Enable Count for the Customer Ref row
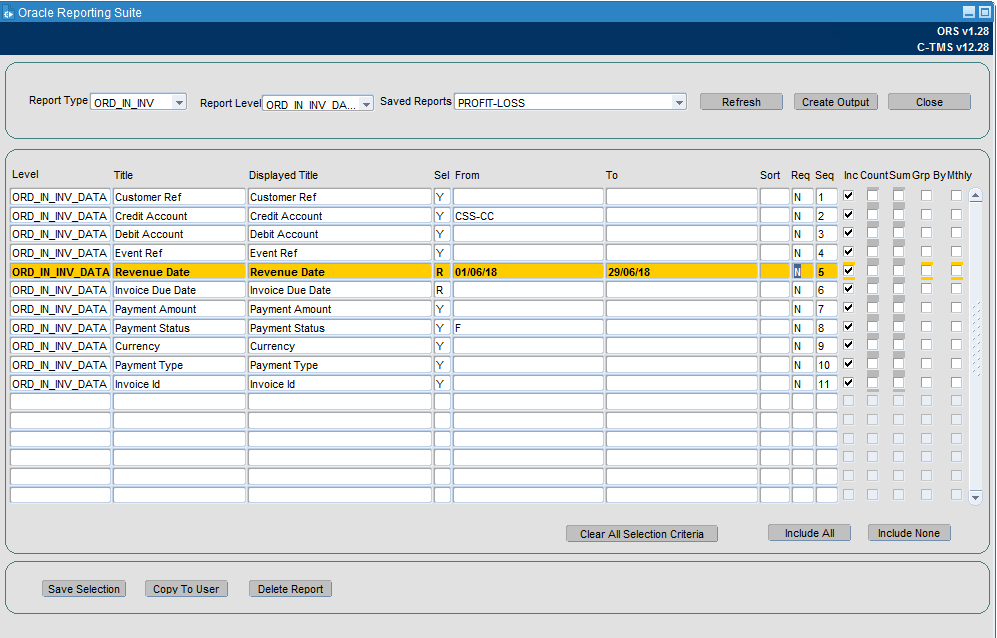This screenshot has height=638, width=997. pyautogui.click(x=872, y=196)
